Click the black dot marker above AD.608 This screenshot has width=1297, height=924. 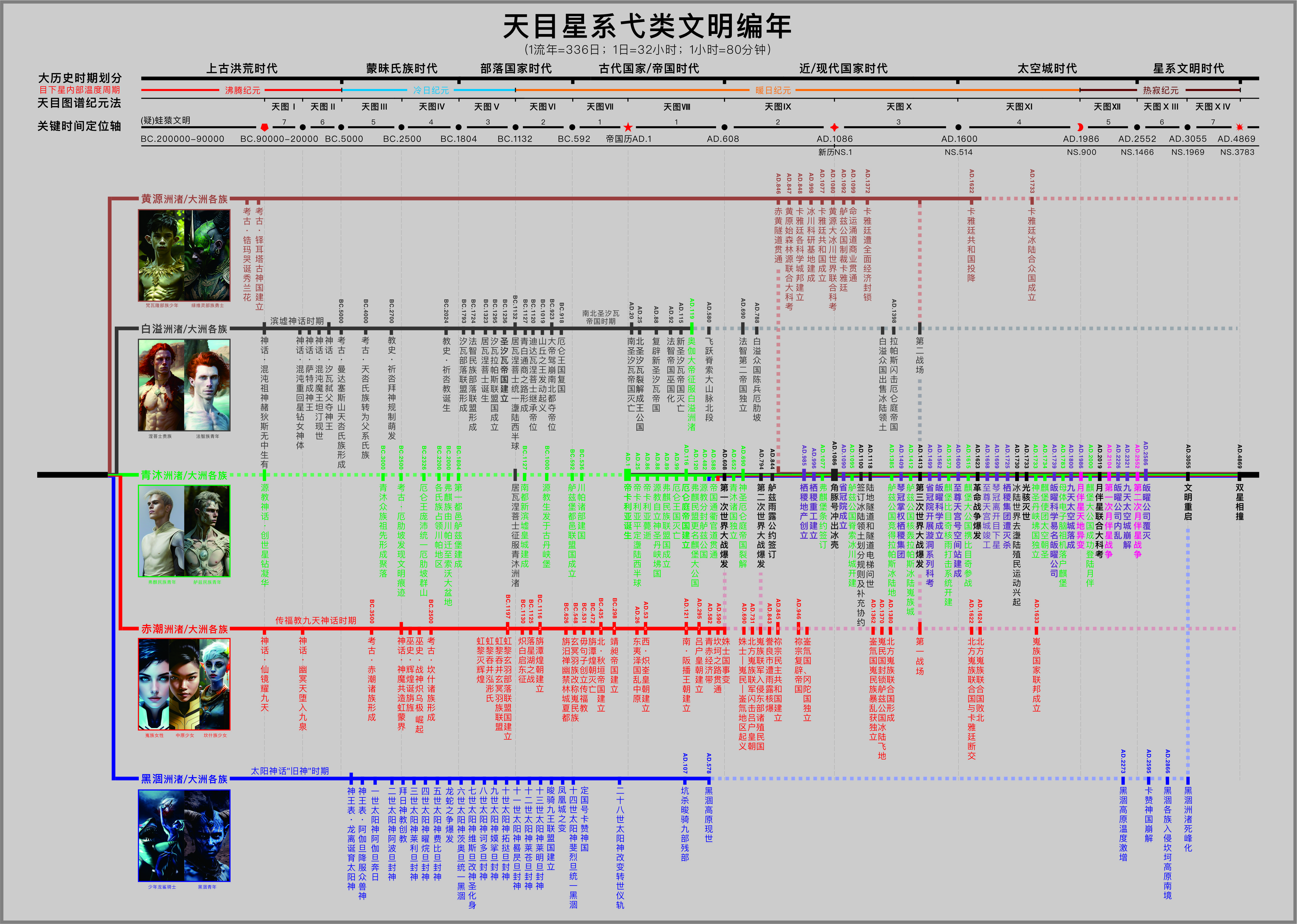724,127
